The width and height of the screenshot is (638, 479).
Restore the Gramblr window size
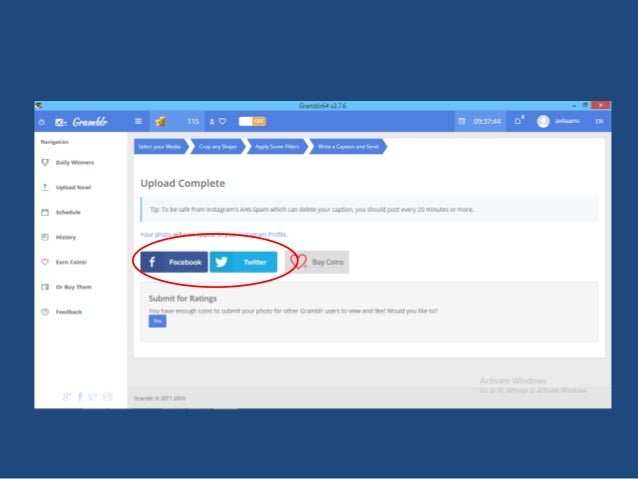coord(585,105)
